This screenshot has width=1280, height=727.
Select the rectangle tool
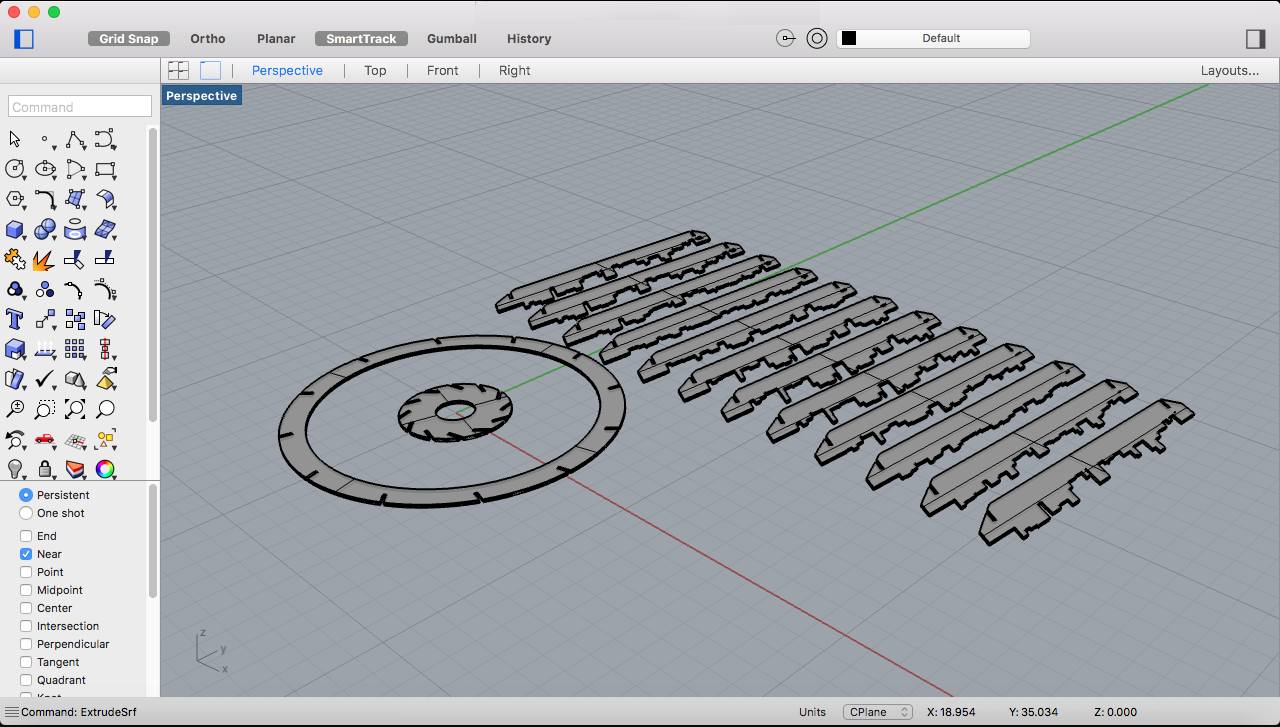pyautogui.click(x=105, y=169)
